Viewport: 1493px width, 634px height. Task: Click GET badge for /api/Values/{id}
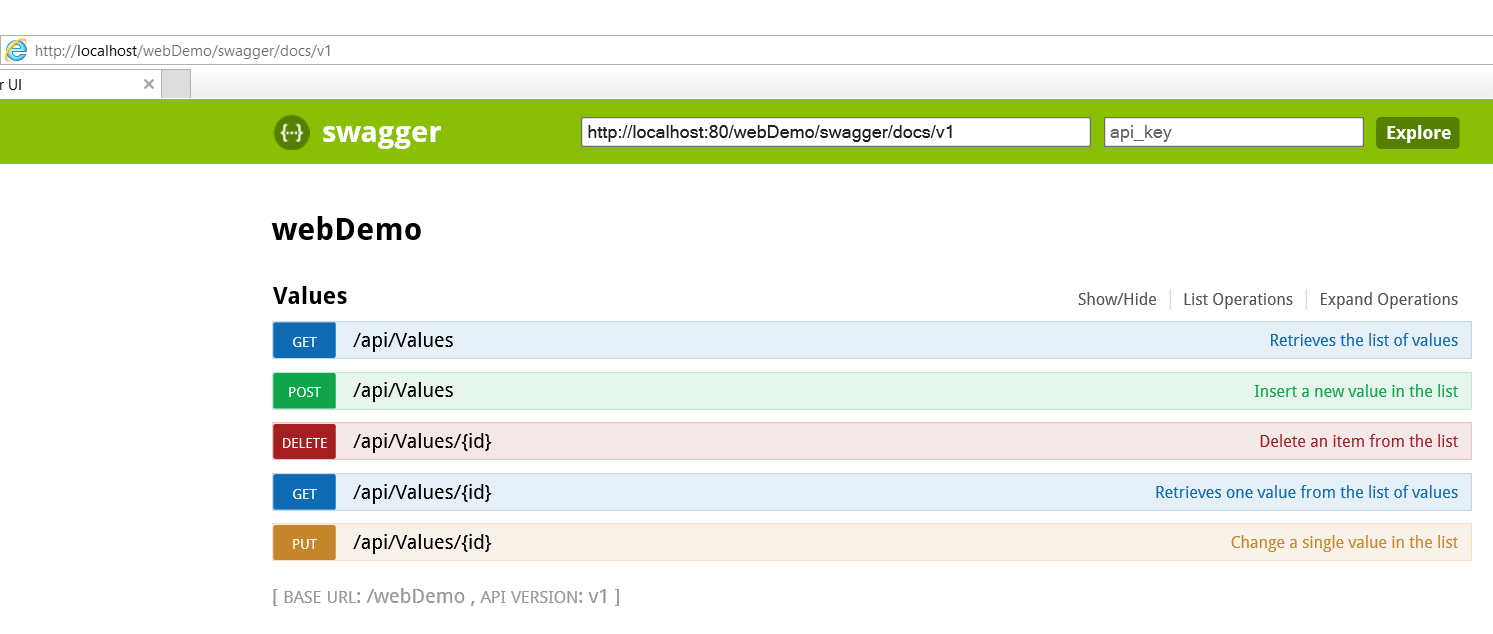[x=304, y=493]
